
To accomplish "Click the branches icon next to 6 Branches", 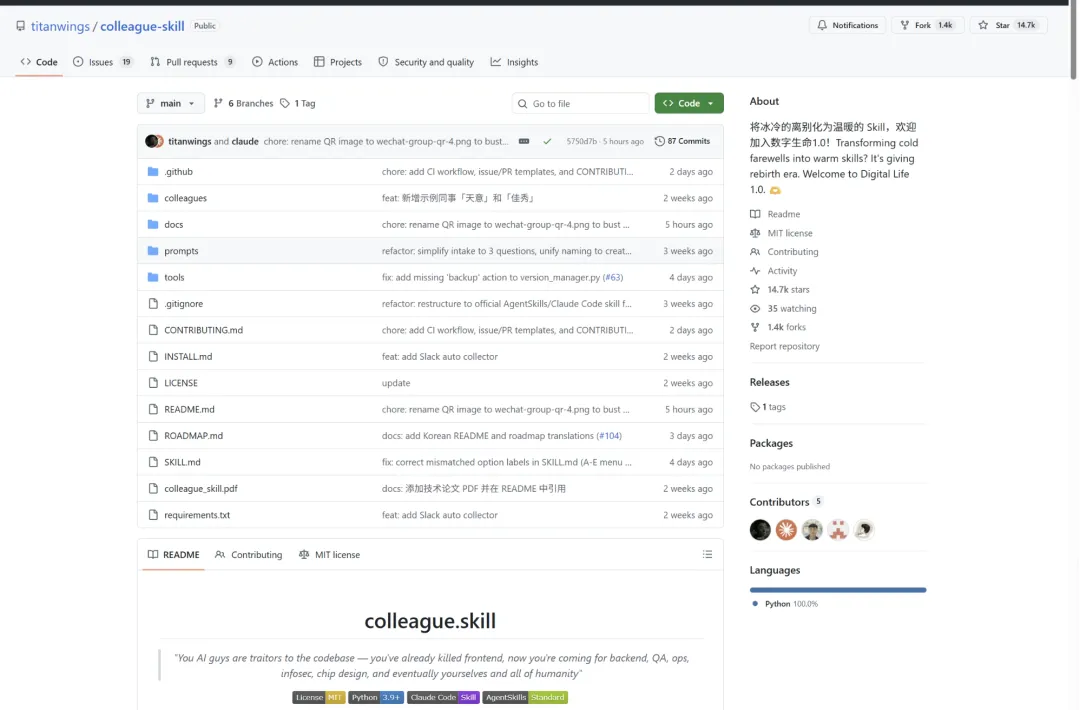I will (x=218, y=103).
